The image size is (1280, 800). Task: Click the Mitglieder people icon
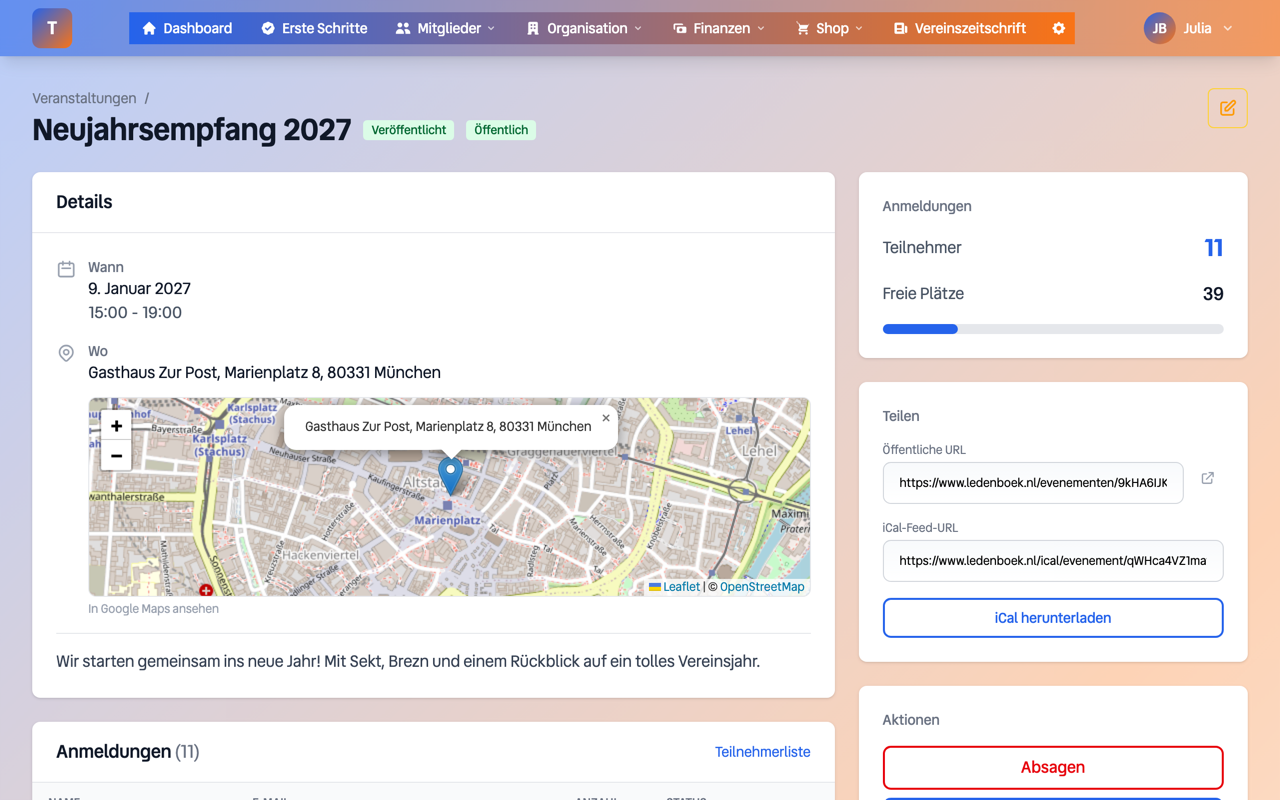403,28
